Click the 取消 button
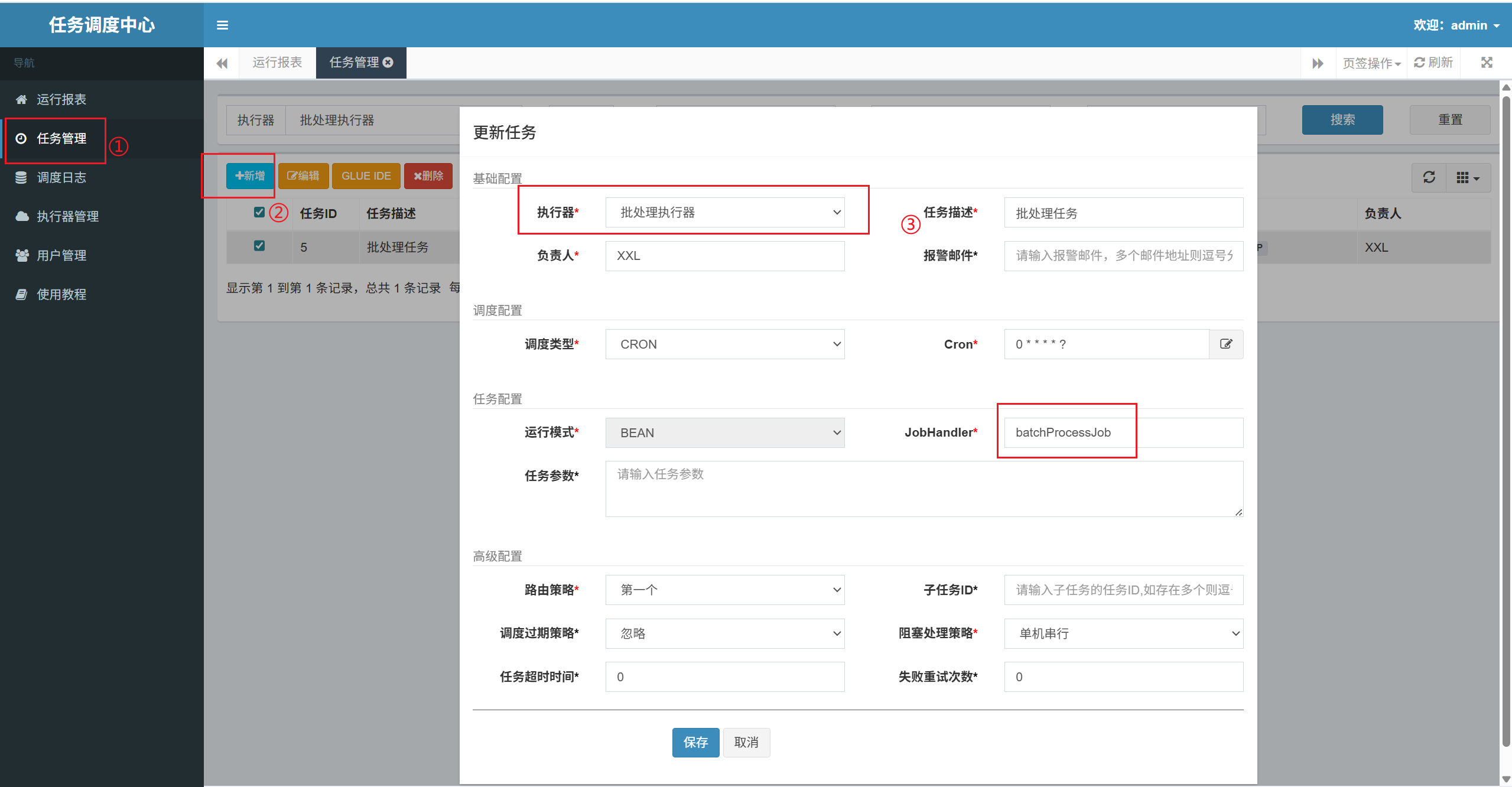 [746, 742]
